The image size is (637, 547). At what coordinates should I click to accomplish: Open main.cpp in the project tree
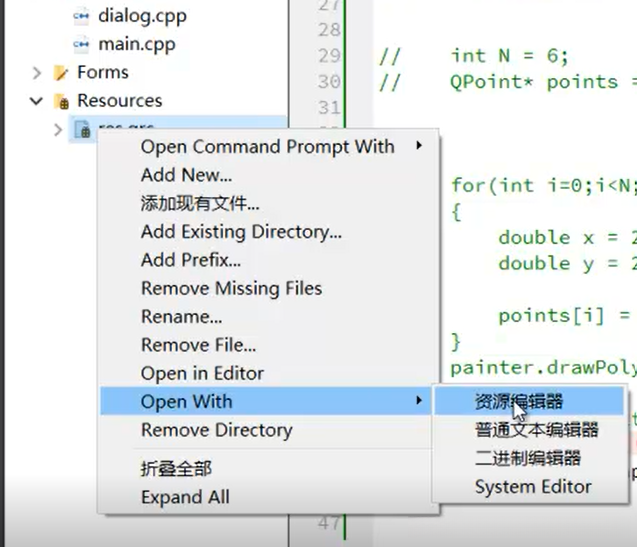pos(137,44)
